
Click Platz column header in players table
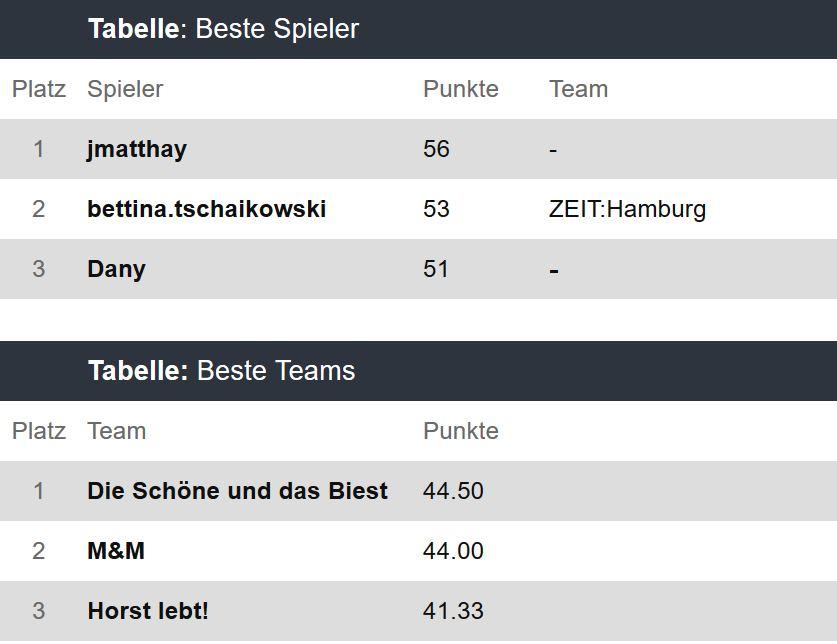pos(39,89)
